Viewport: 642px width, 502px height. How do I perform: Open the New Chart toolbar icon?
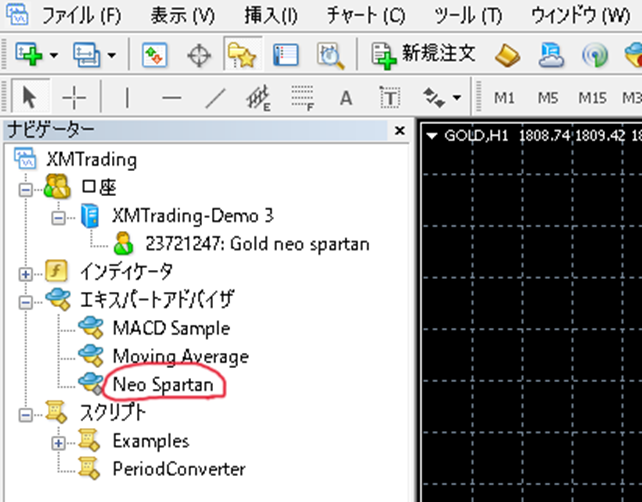click(x=28, y=54)
